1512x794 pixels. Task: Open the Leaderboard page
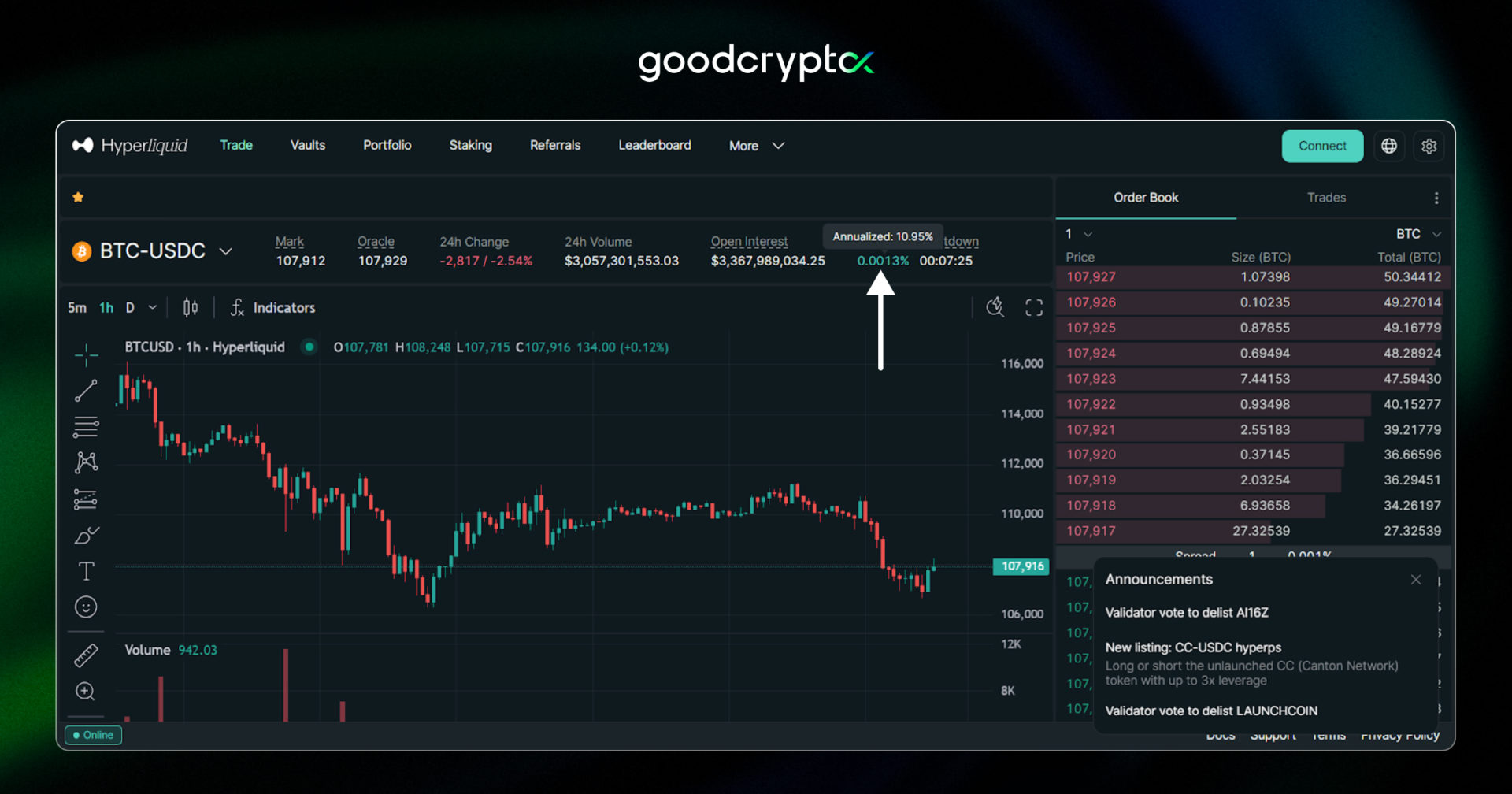(654, 145)
